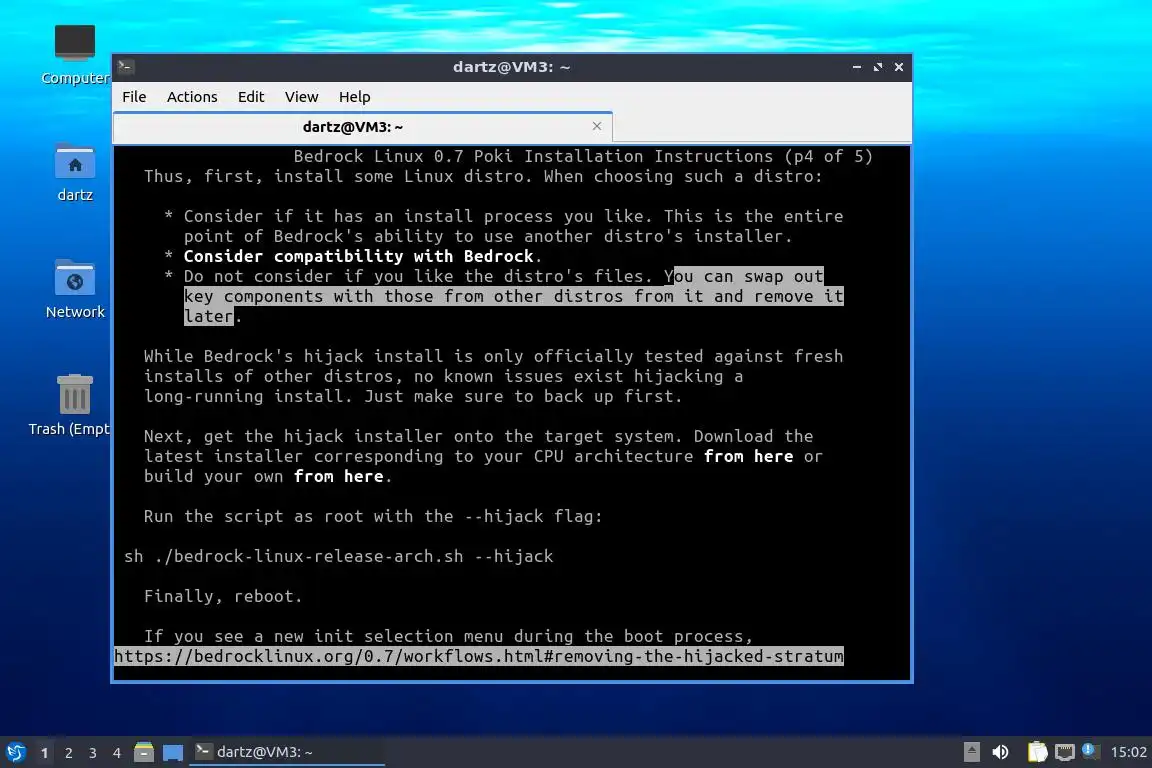Click the network connection tray icon
The width and height of the screenshot is (1152, 768).
(1064, 752)
